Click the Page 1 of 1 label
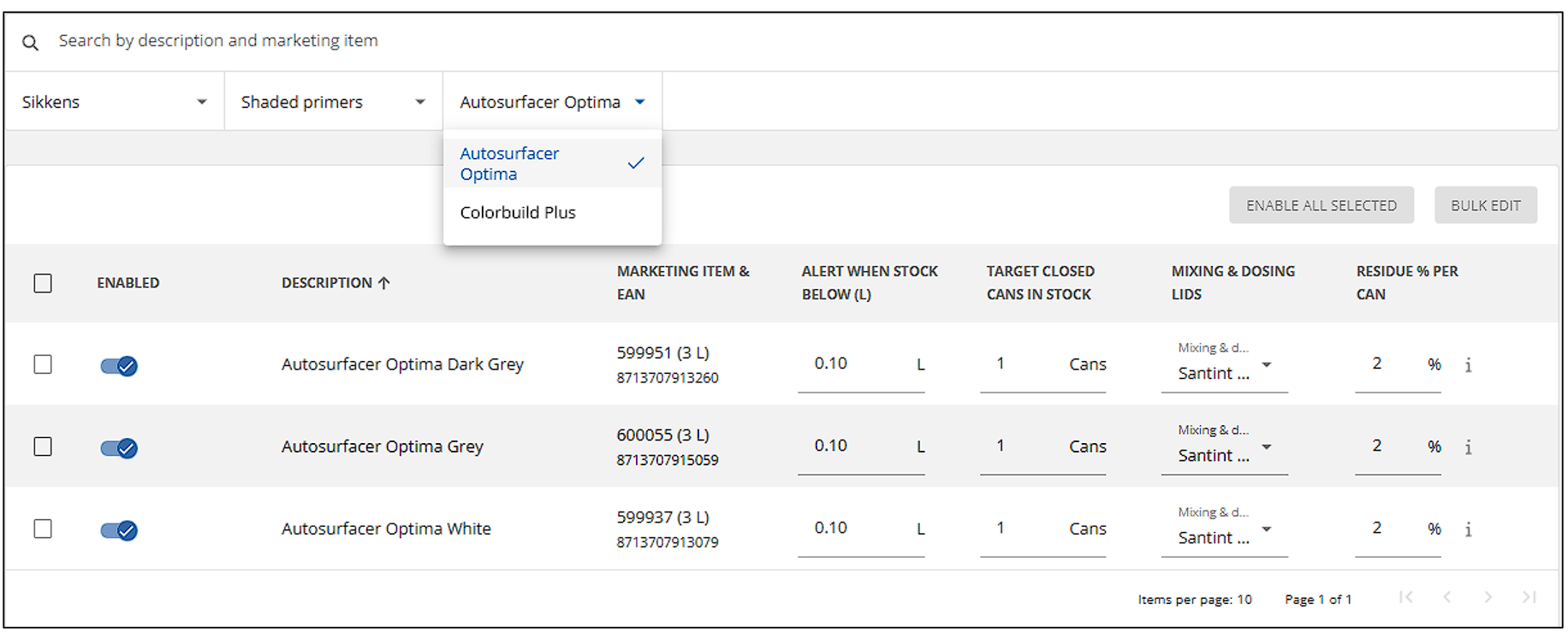The width and height of the screenshot is (1568, 633). coord(1318,600)
